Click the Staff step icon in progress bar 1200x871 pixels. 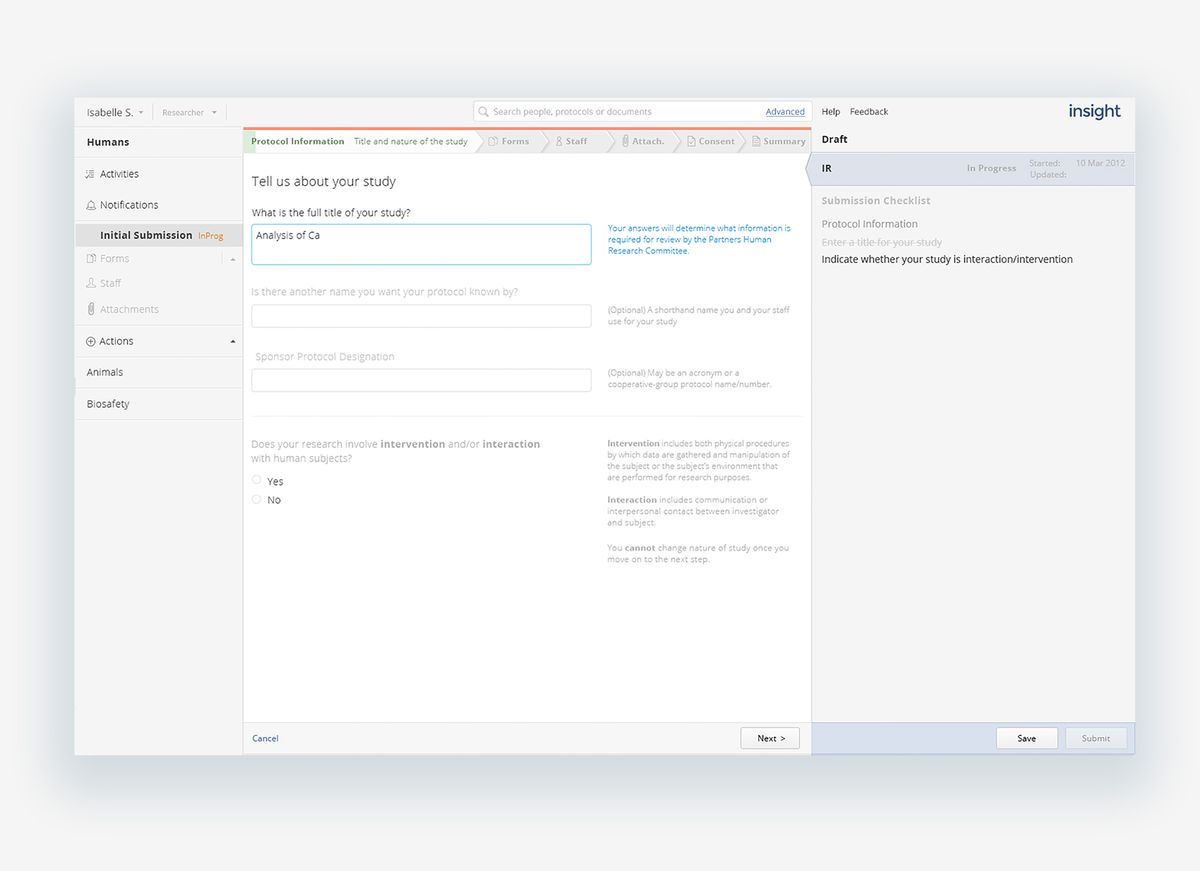[559, 142]
